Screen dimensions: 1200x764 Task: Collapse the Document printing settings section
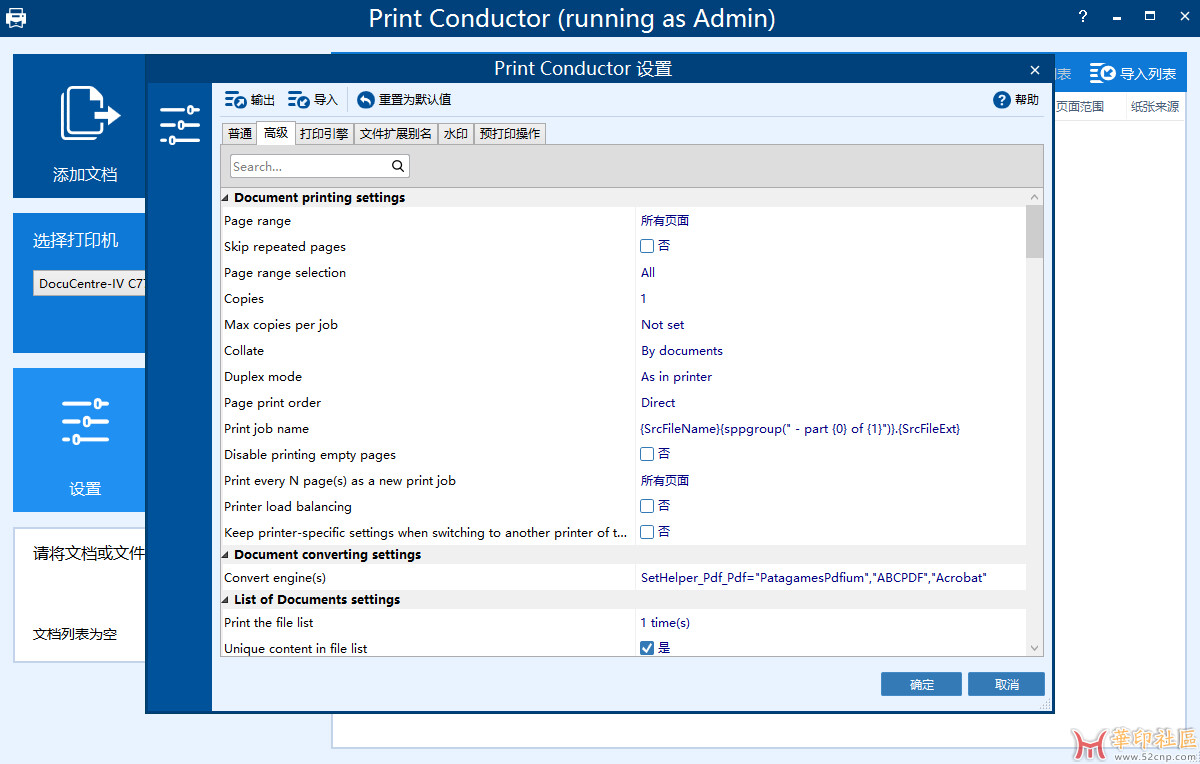tap(226, 198)
